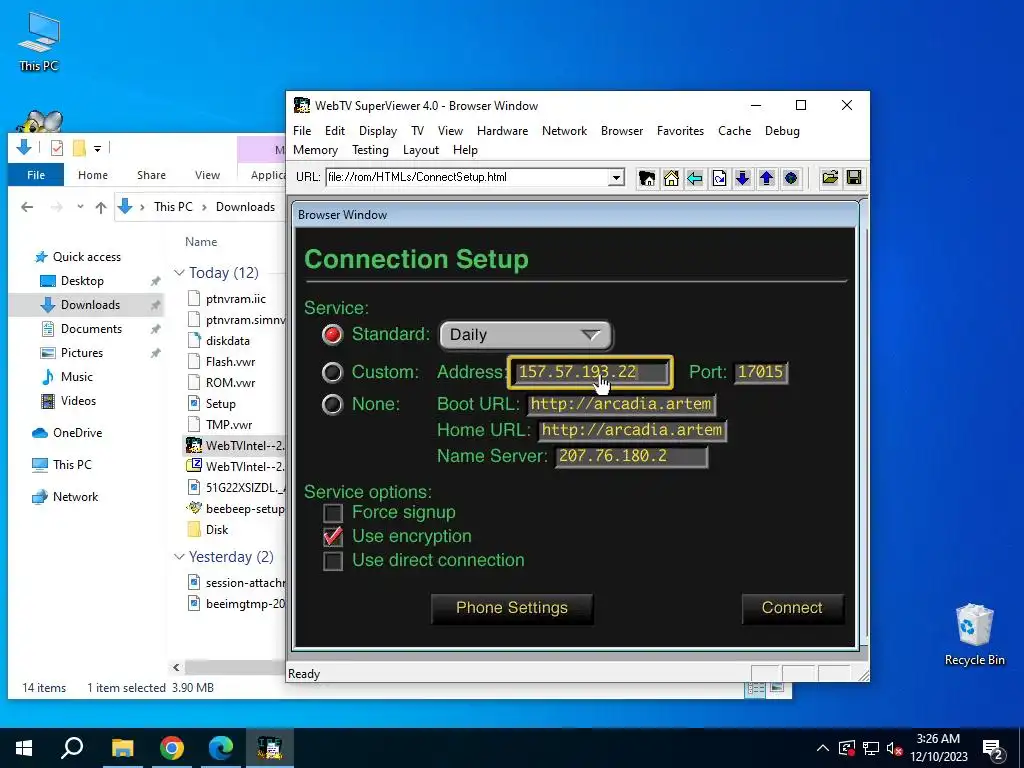Open Microsoft Edge from taskbar
Image resolution: width=1024 pixels, height=768 pixels.
[x=221, y=748]
